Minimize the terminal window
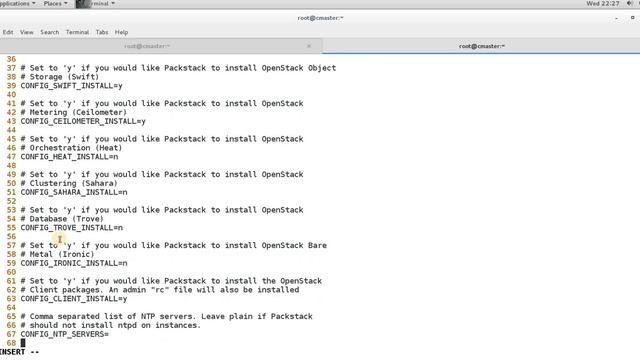 pyautogui.click(x=616, y=18)
